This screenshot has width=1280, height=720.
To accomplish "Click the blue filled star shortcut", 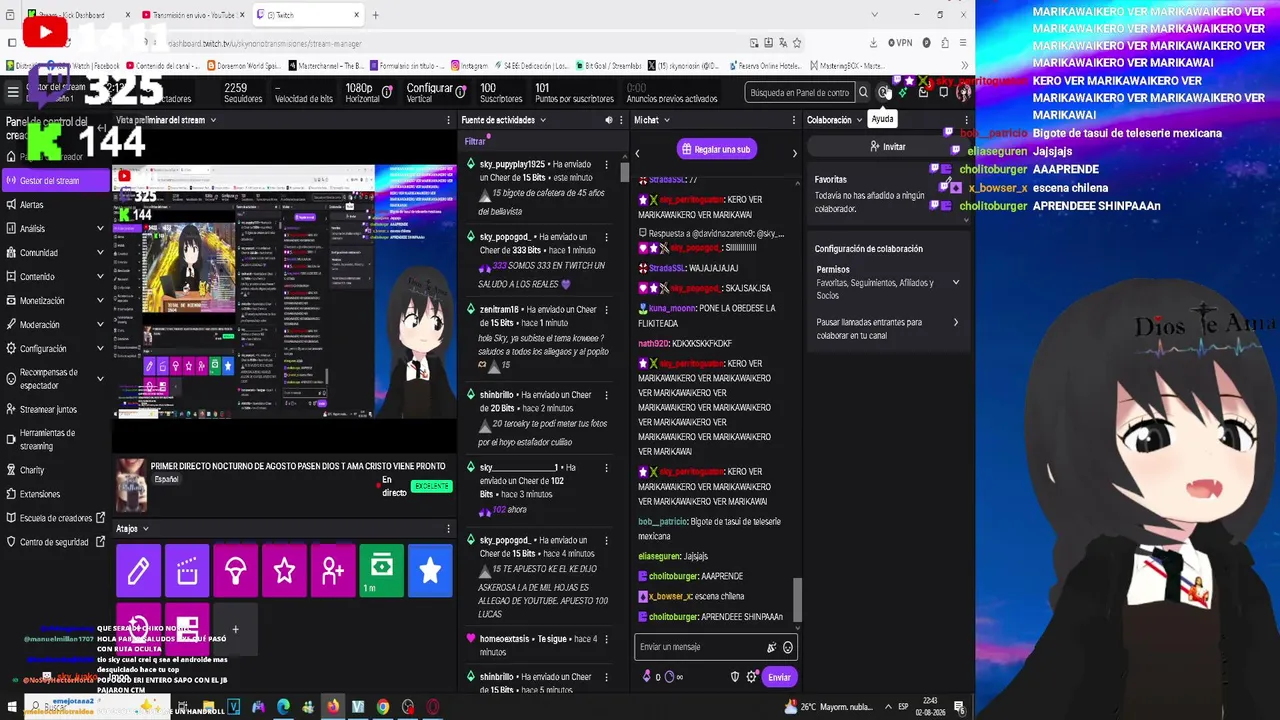I will pyautogui.click(x=430, y=570).
